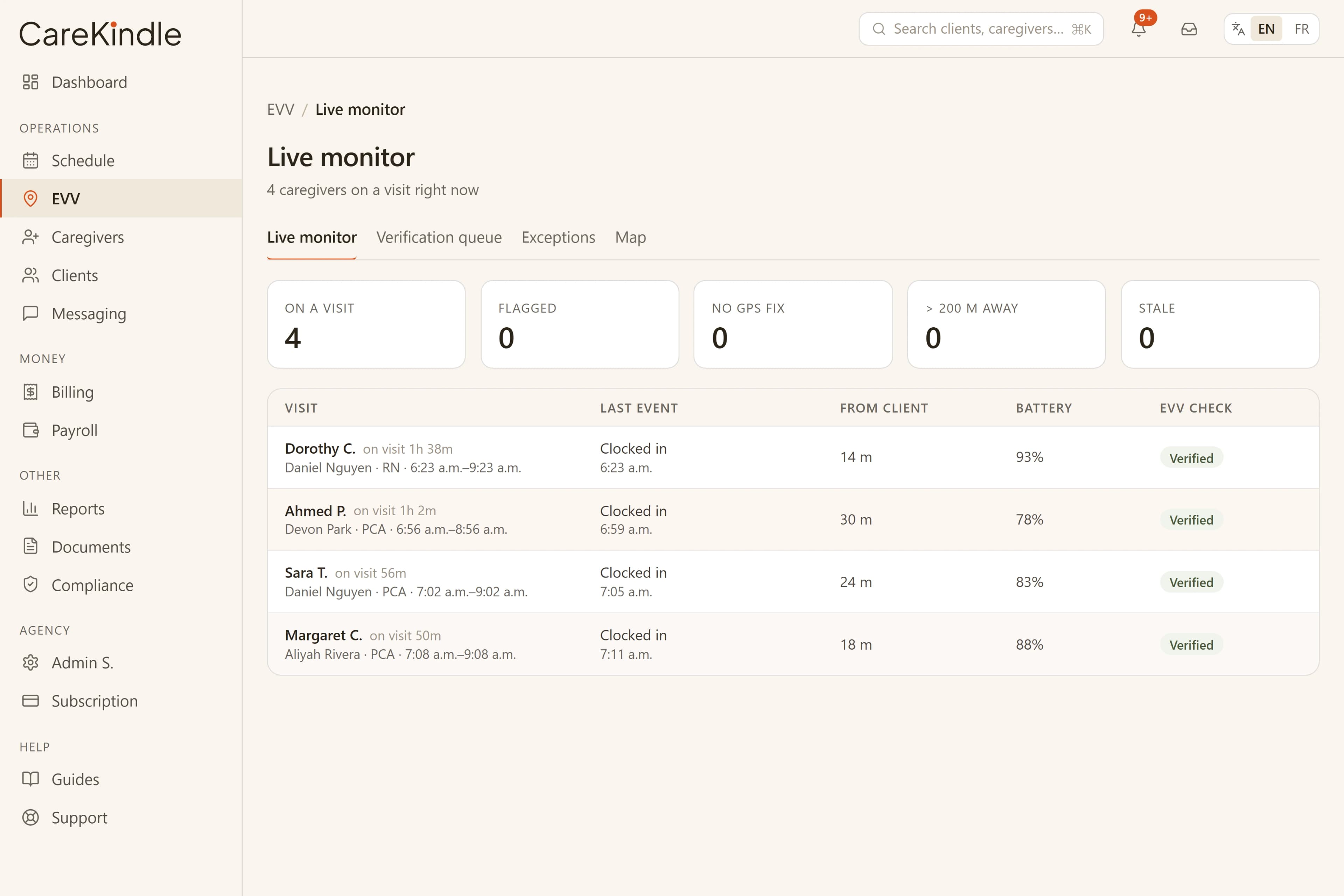Click Verified badge for Margaret C.
The height and width of the screenshot is (896, 1344).
1191,645
